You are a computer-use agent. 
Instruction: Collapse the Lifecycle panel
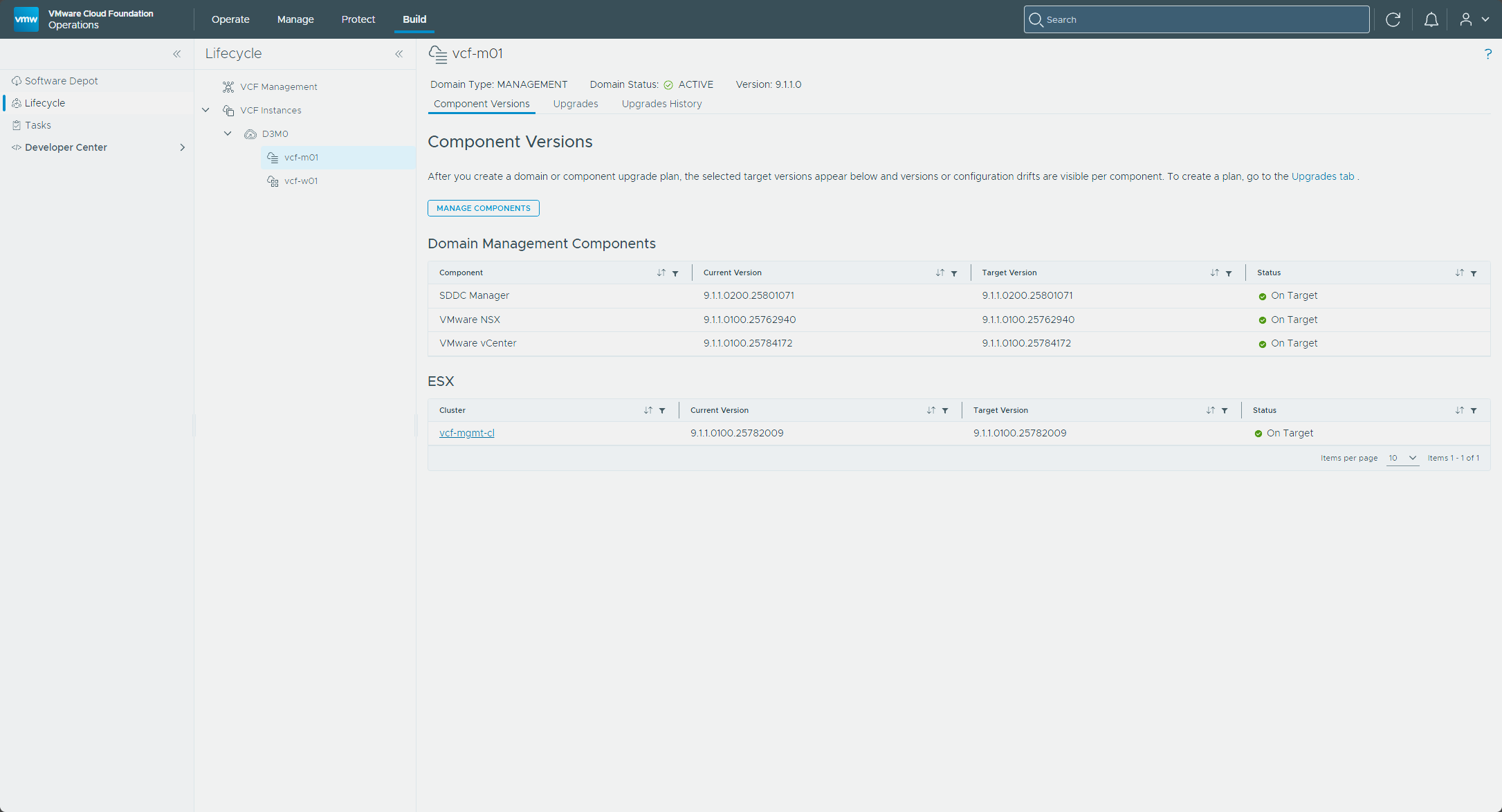pyautogui.click(x=399, y=54)
